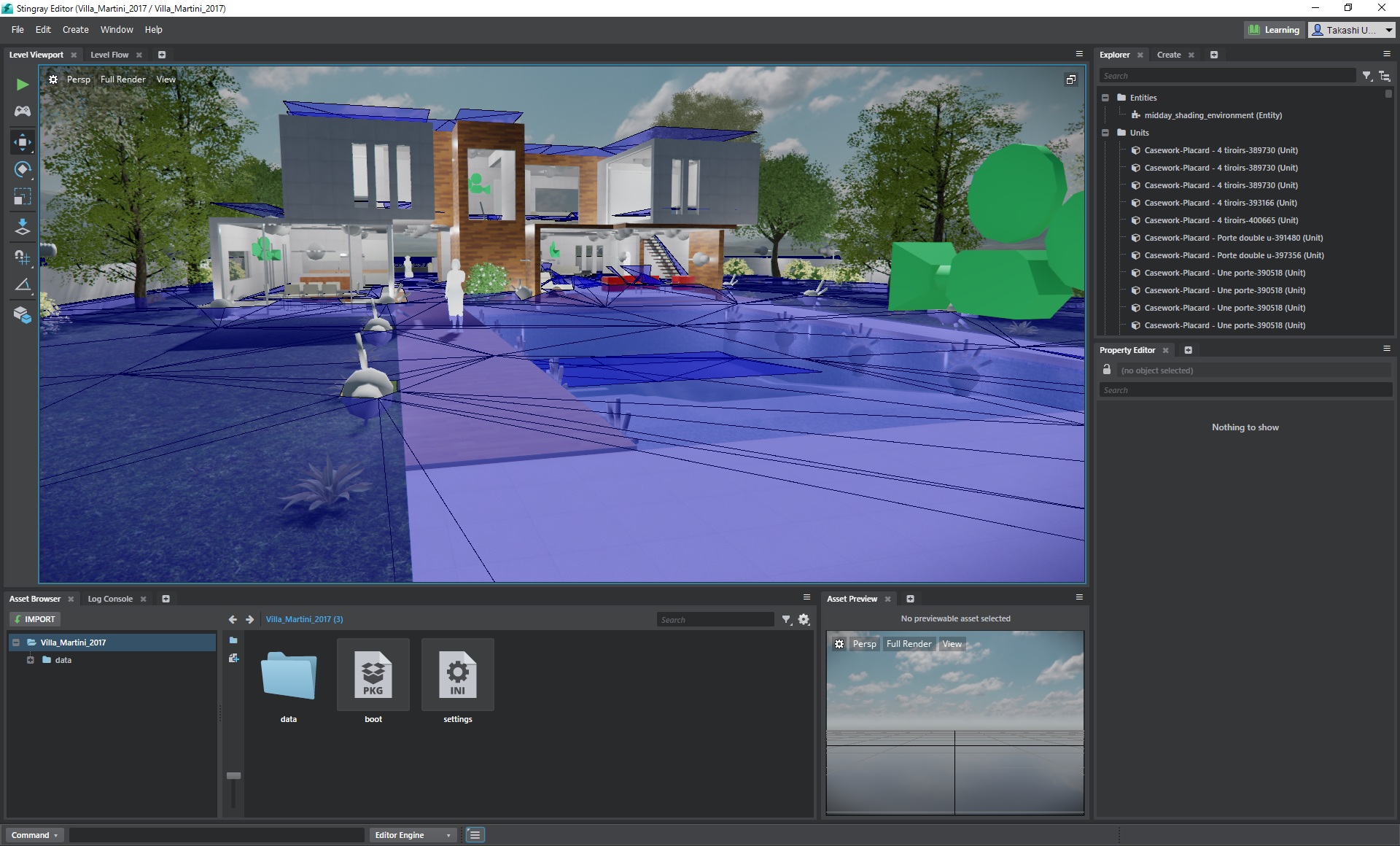Switch to the Level Flow tab
The image size is (1400, 846).
click(x=109, y=55)
